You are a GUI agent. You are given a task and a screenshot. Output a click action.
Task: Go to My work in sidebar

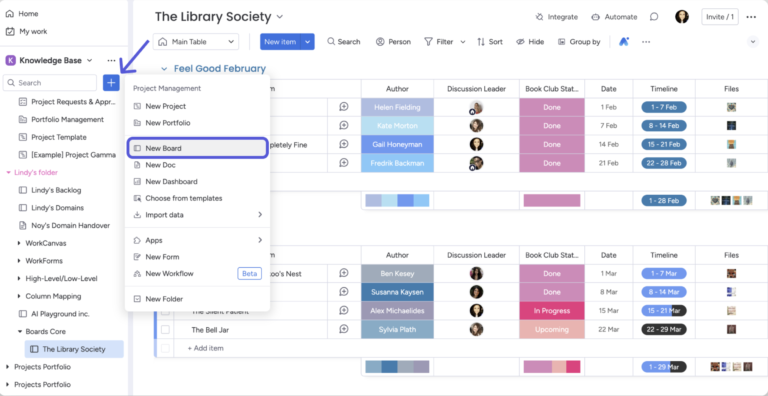[26, 31]
